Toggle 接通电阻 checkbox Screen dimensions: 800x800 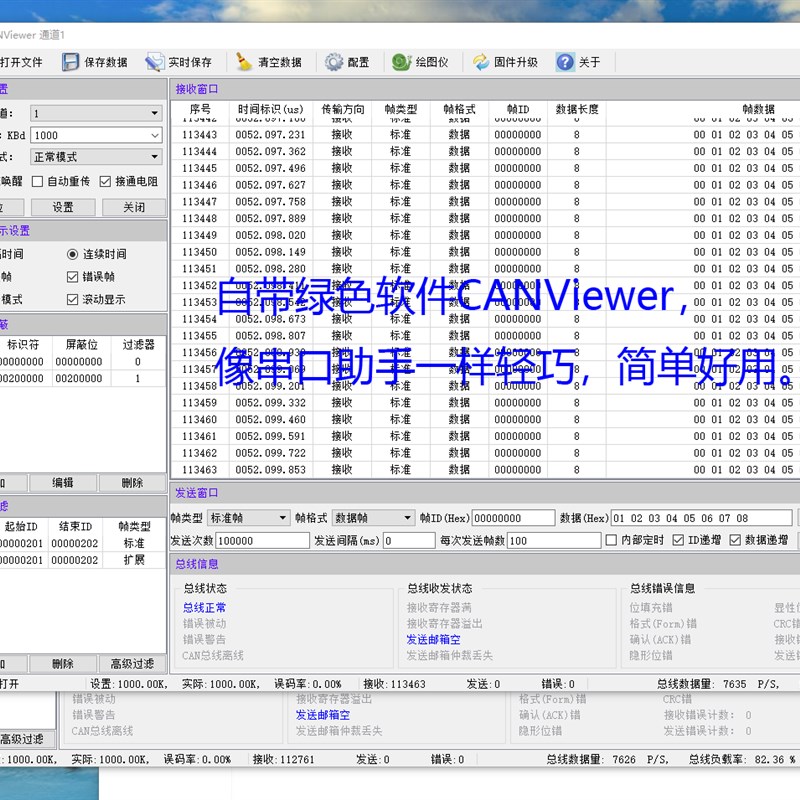pyautogui.click(x=105, y=182)
